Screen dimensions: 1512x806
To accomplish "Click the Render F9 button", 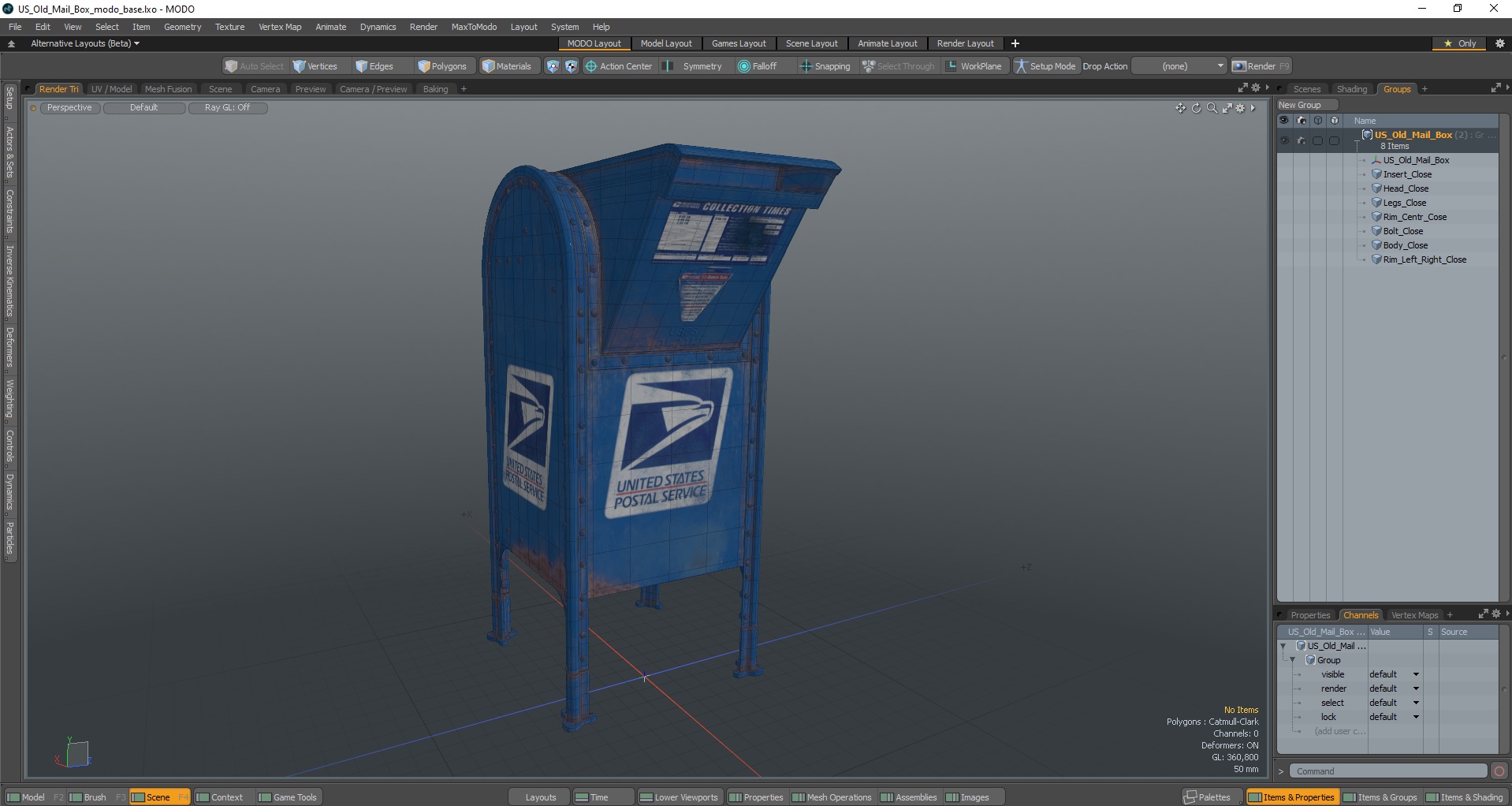I will tap(1261, 66).
